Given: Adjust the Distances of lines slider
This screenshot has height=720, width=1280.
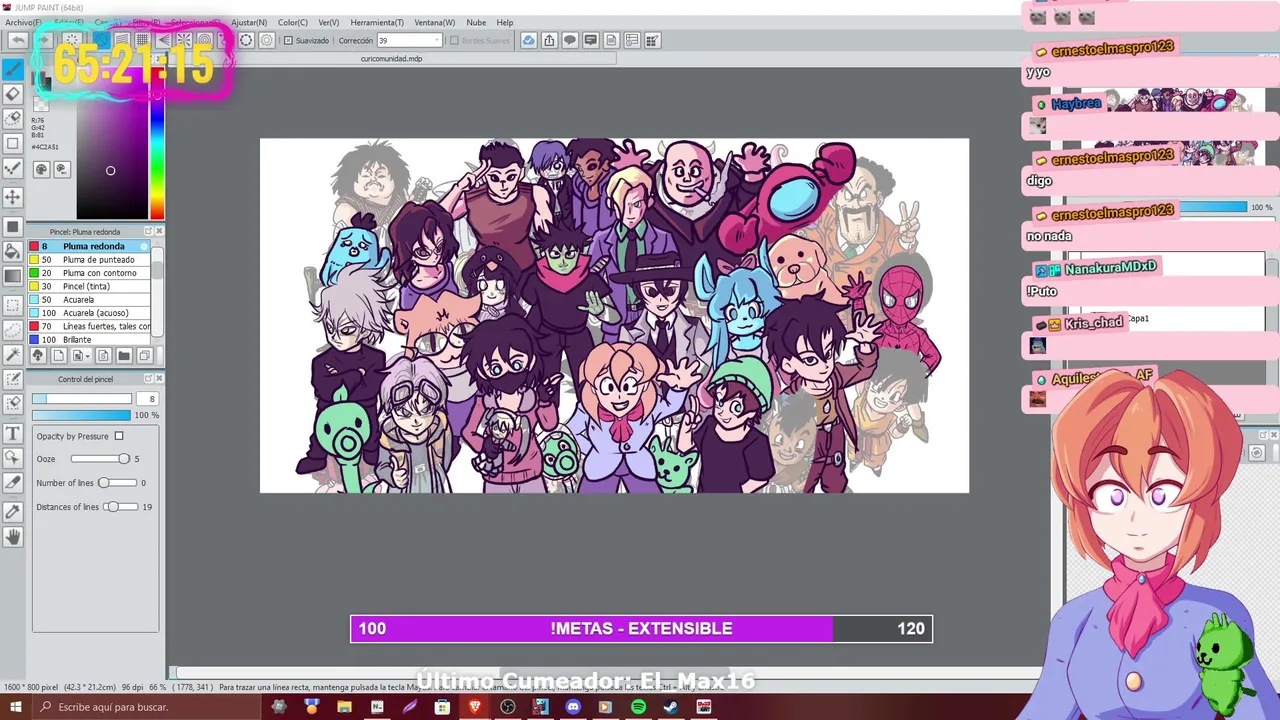Looking at the screenshot, I should point(121,507).
